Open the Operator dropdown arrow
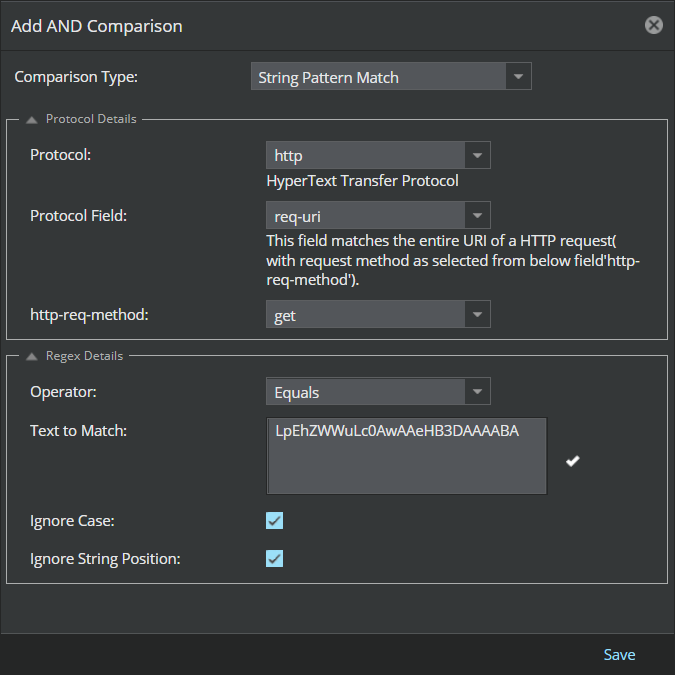Viewport: 675px width, 675px height. [477, 391]
